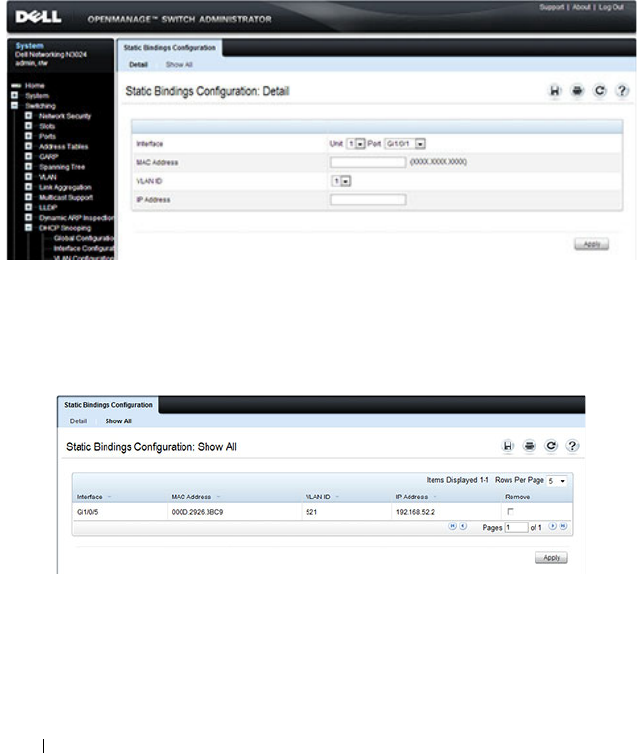Screen dimensions: 641x753
Task: Select the Show All tab in the lower panel
Action: (118, 421)
